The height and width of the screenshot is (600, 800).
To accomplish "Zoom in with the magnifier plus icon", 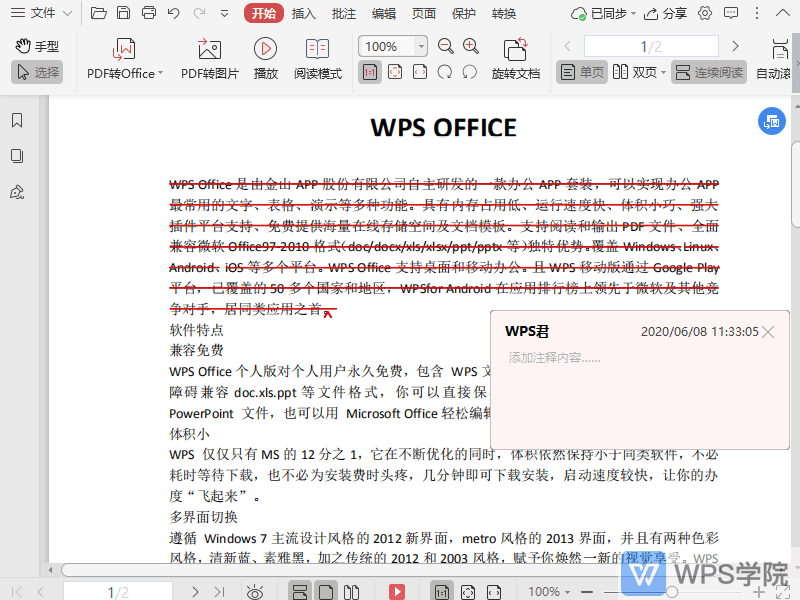I will tap(470, 46).
